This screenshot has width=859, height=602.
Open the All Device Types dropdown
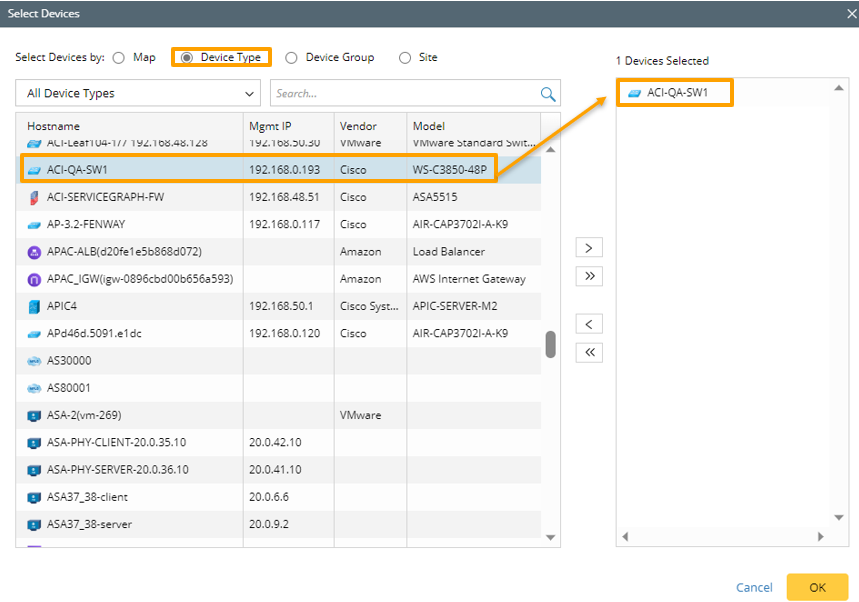point(138,94)
